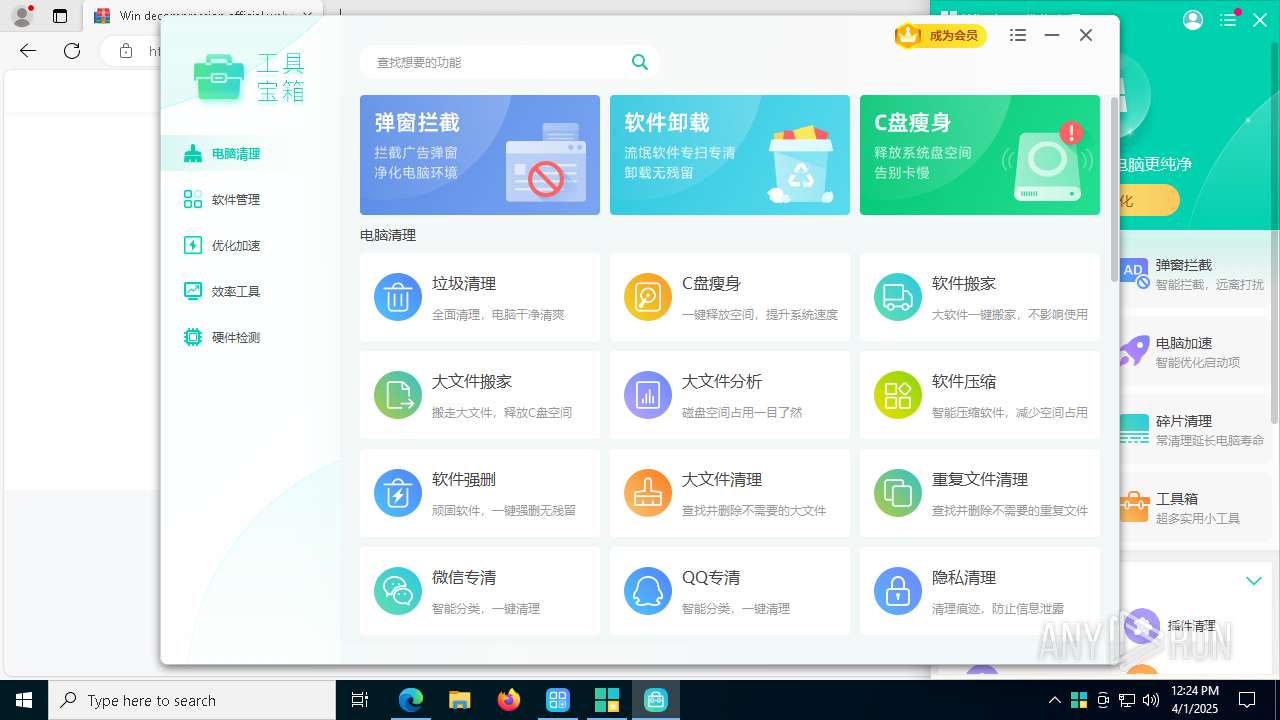Open 电脑加速 rocket icon in background window
The width and height of the screenshot is (1280, 720).
coord(1134,350)
